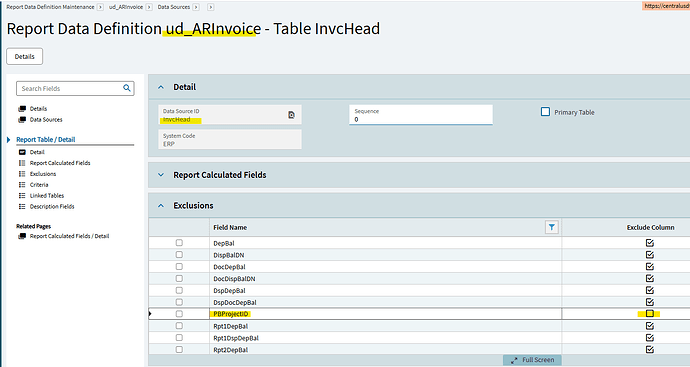
Task: Select the DocDispBalDN field name cell
Action: (385, 279)
